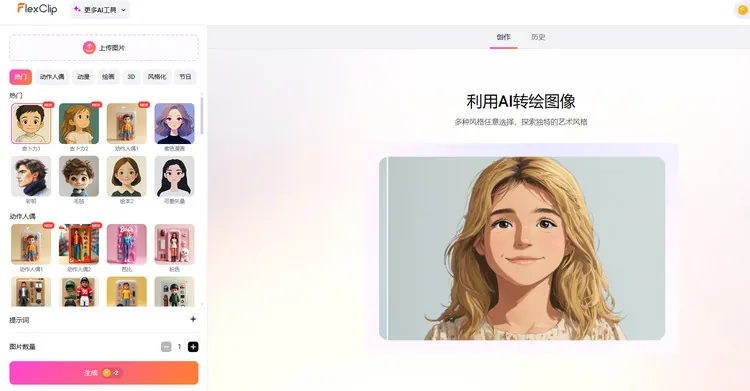Click the FlexClip logo

click(37, 9)
